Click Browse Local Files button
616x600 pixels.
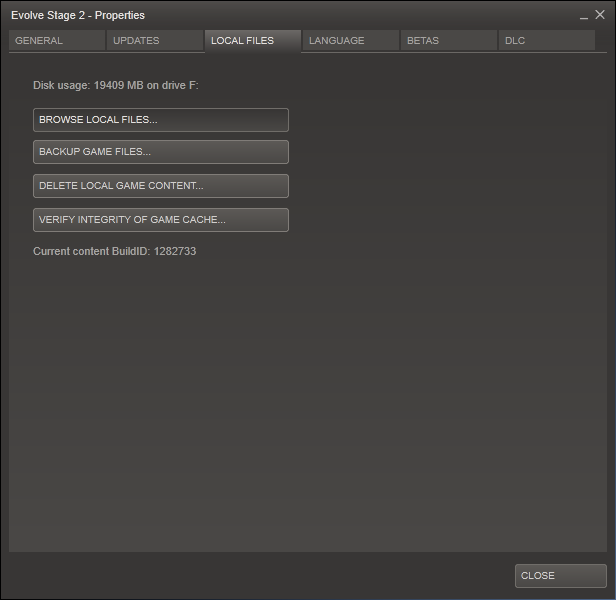coord(161,120)
